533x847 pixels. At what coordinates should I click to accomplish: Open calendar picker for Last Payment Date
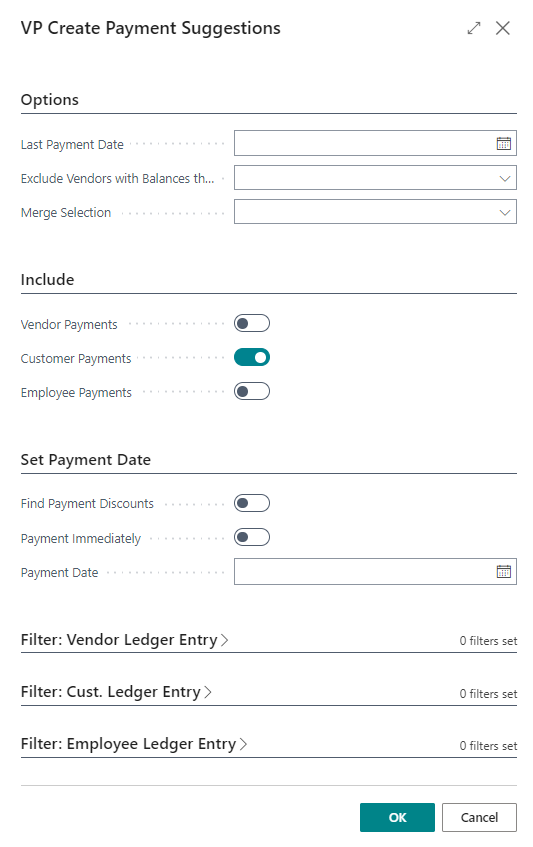point(503,143)
